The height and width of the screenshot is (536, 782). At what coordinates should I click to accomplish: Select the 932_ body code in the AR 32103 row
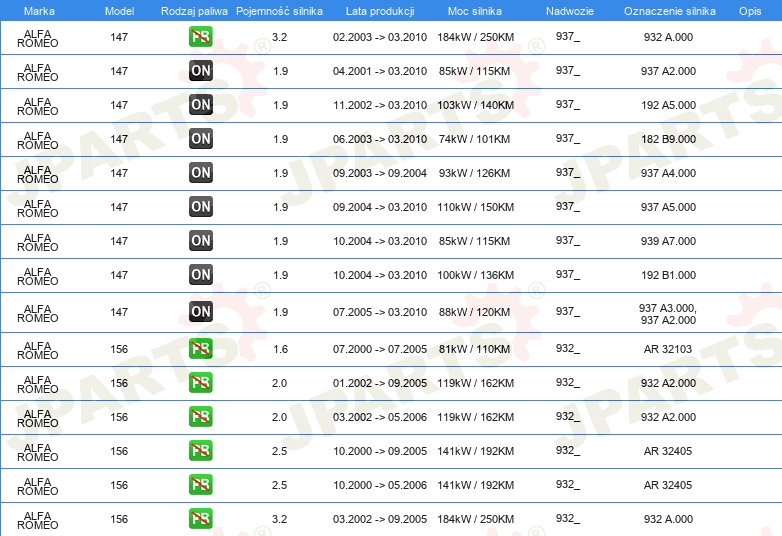(x=568, y=348)
